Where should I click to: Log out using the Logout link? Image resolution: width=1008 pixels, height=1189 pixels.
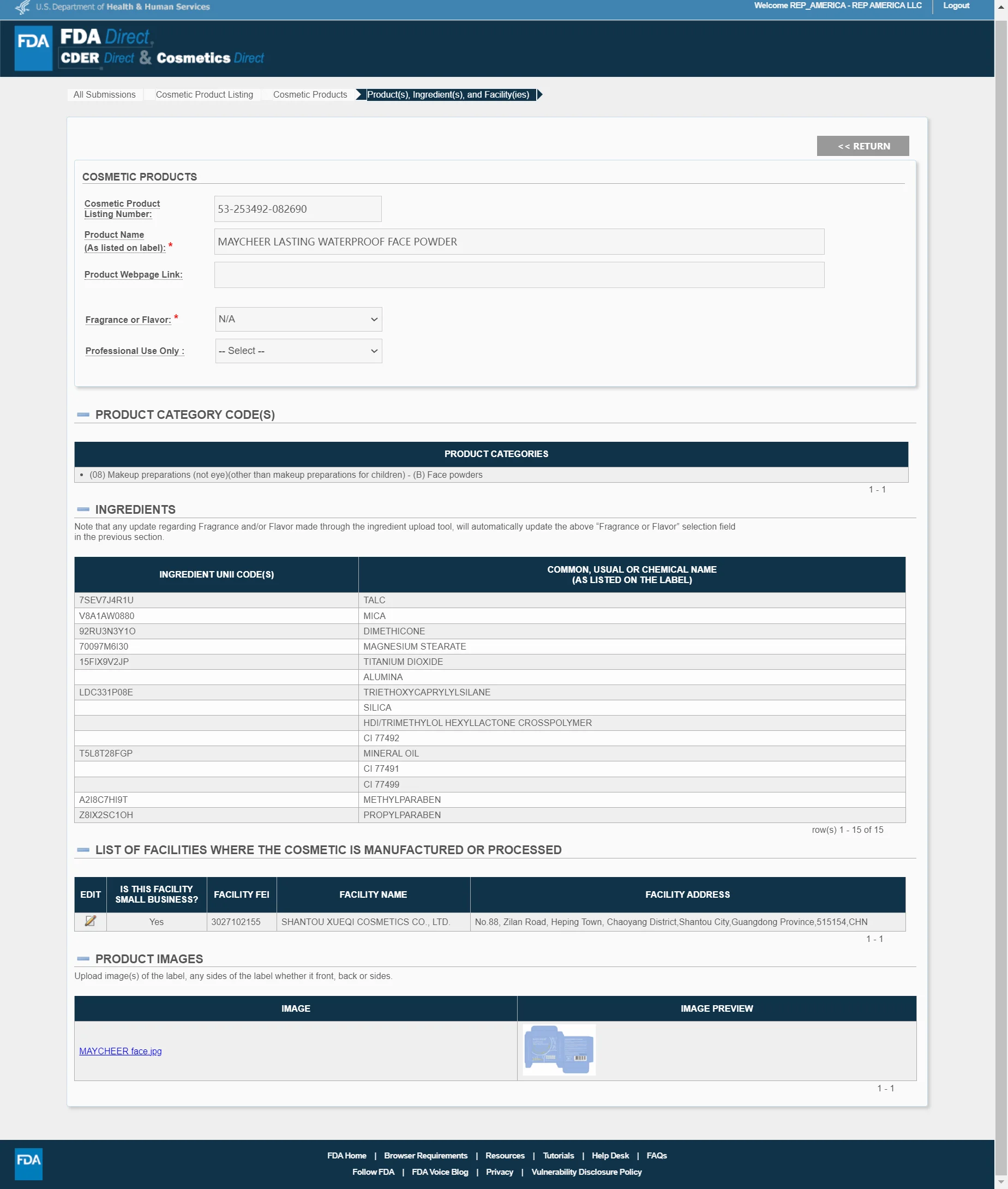click(956, 5)
